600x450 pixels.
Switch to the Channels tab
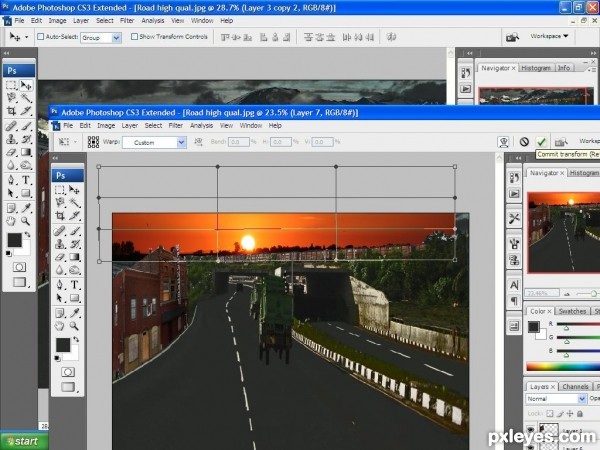(x=575, y=386)
